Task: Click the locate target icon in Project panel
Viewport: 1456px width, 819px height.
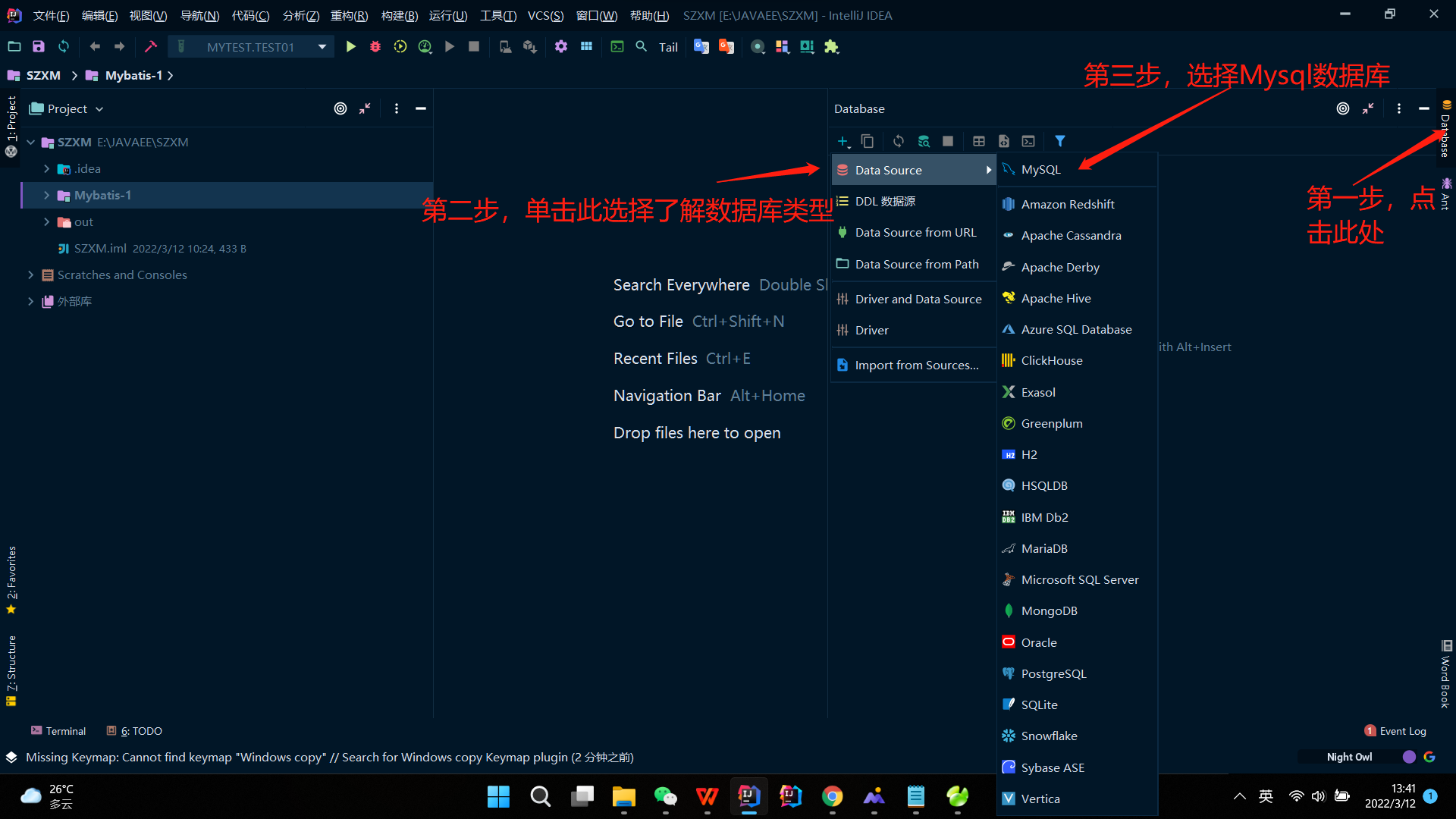Action: click(x=340, y=108)
